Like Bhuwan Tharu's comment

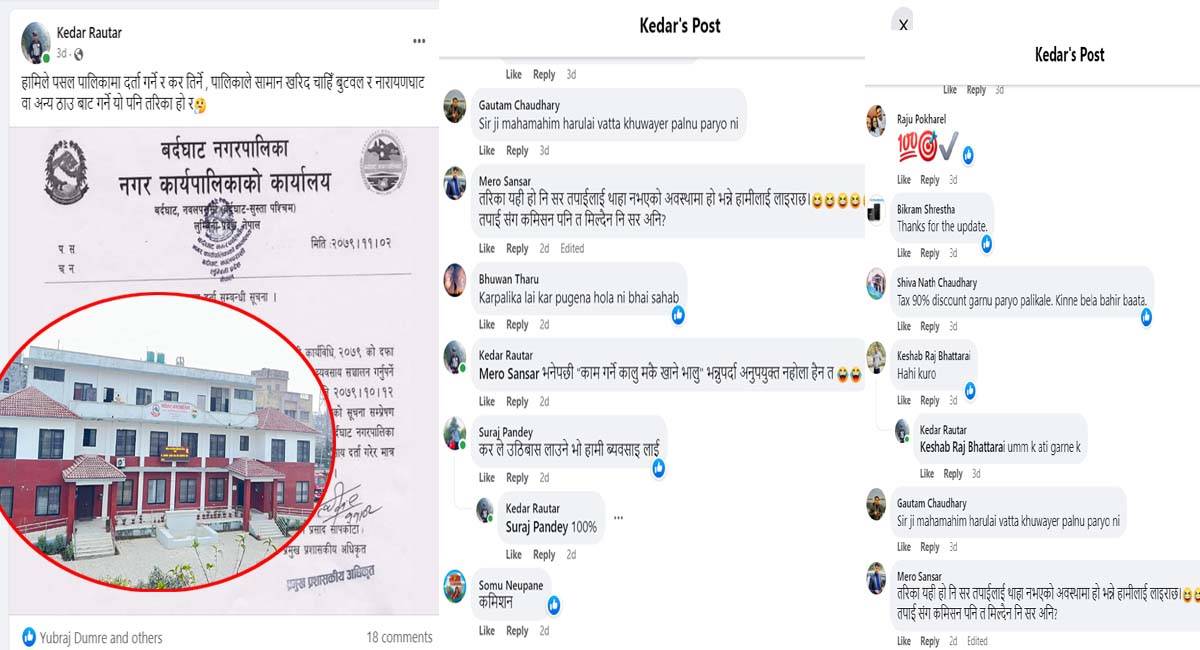click(486, 325)
